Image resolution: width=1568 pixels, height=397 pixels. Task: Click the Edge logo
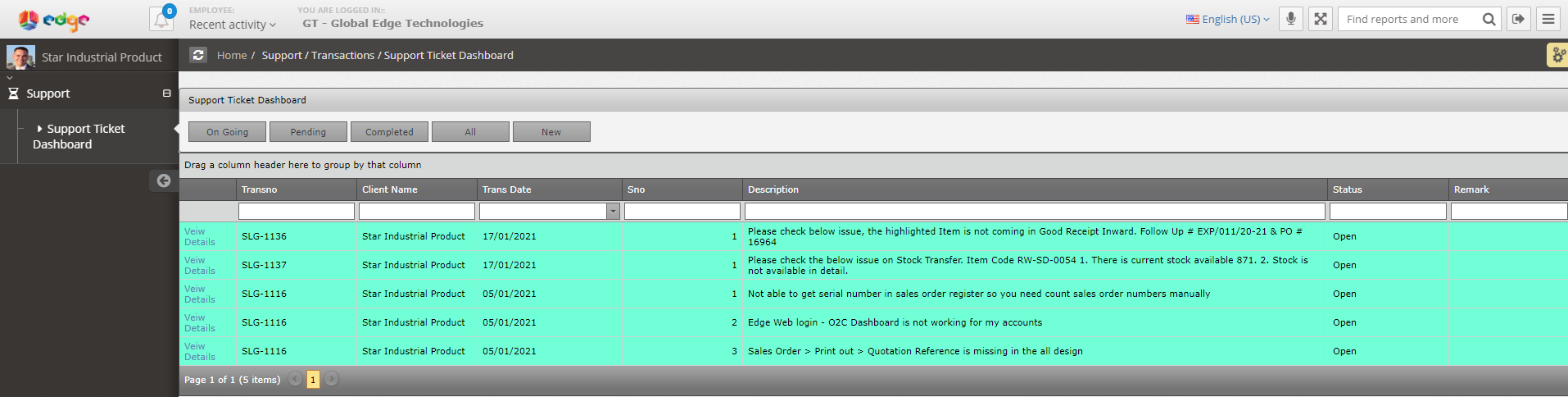coord(53,20)
